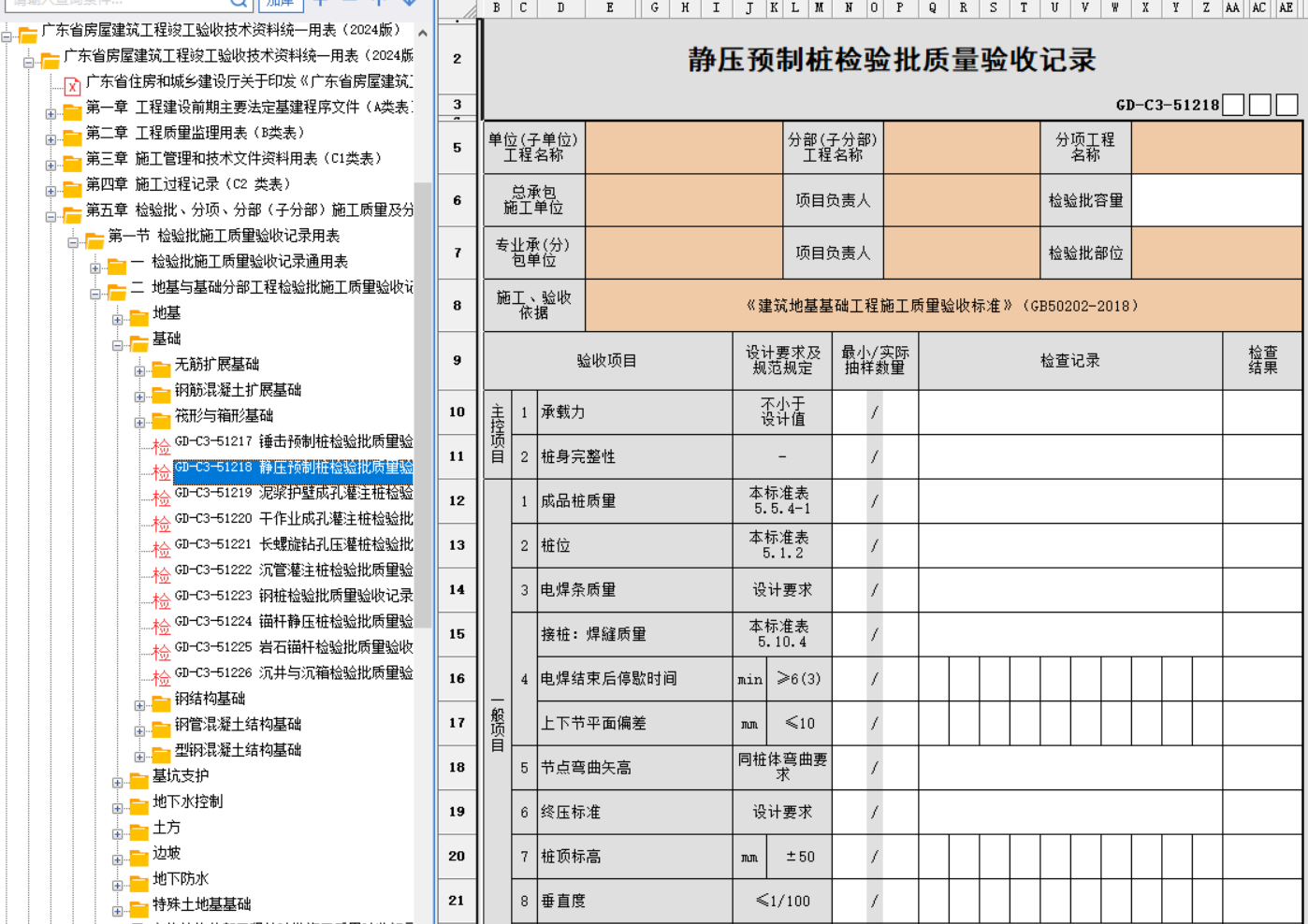This screenshot has height=924, width=1308.
Task: Click the folder icon next to 基坑支护
Action: point(139,779)
